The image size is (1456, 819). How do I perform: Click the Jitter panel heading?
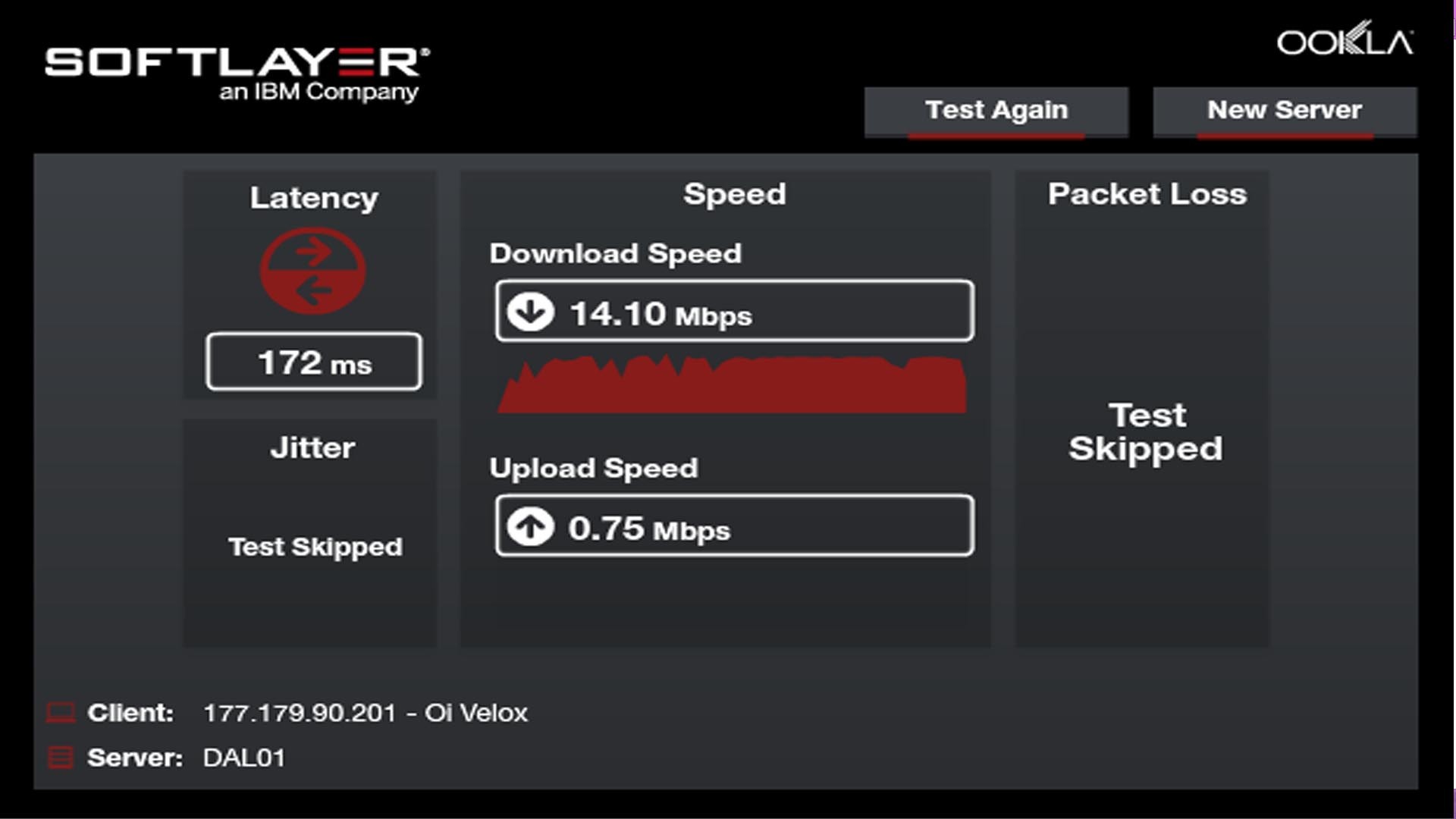point(312,447)
